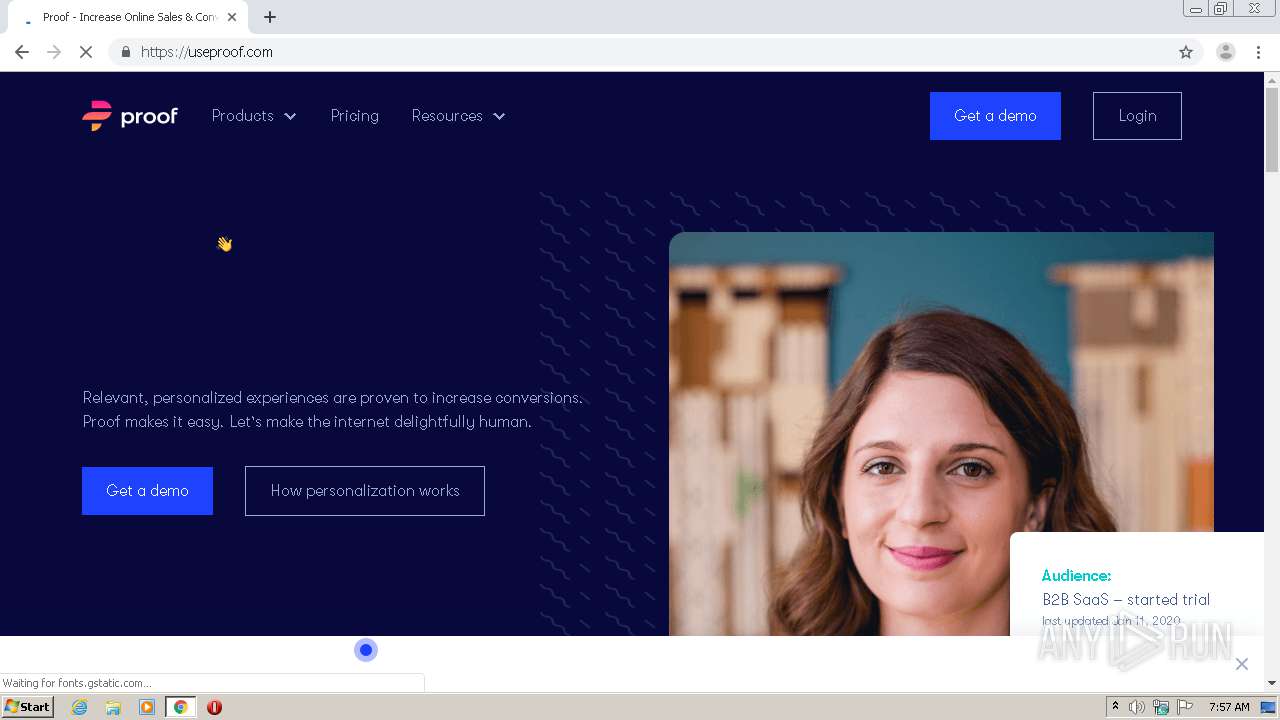The image size is (1280, 720).
Task: Click the header Get a demo button
Action: click(995, 116)
